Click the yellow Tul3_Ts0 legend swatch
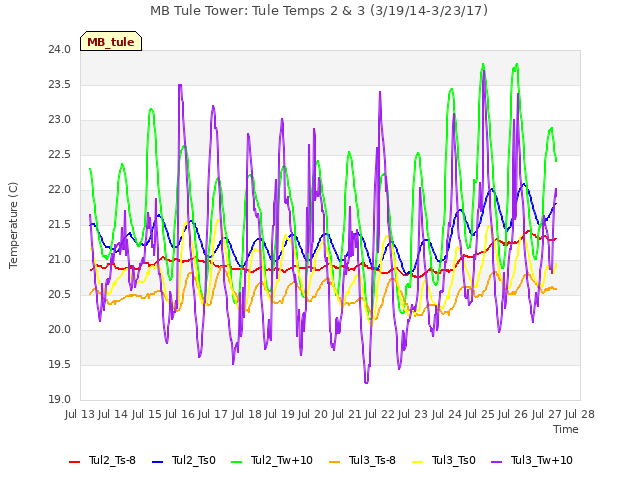The image size is (640, 480). [x=418, y=461]
